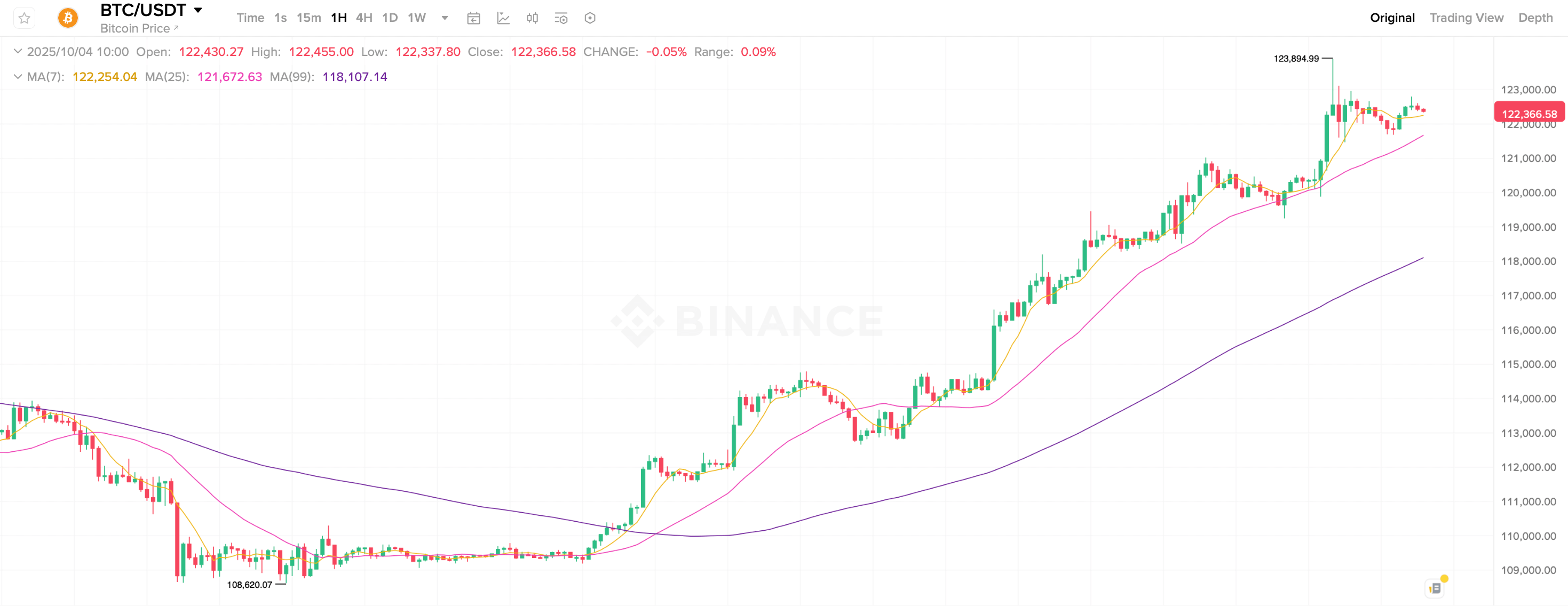The width and height of the screenshot is (1568, 606).
Task: Choose the 1D interval button
Action: [390, 18]
